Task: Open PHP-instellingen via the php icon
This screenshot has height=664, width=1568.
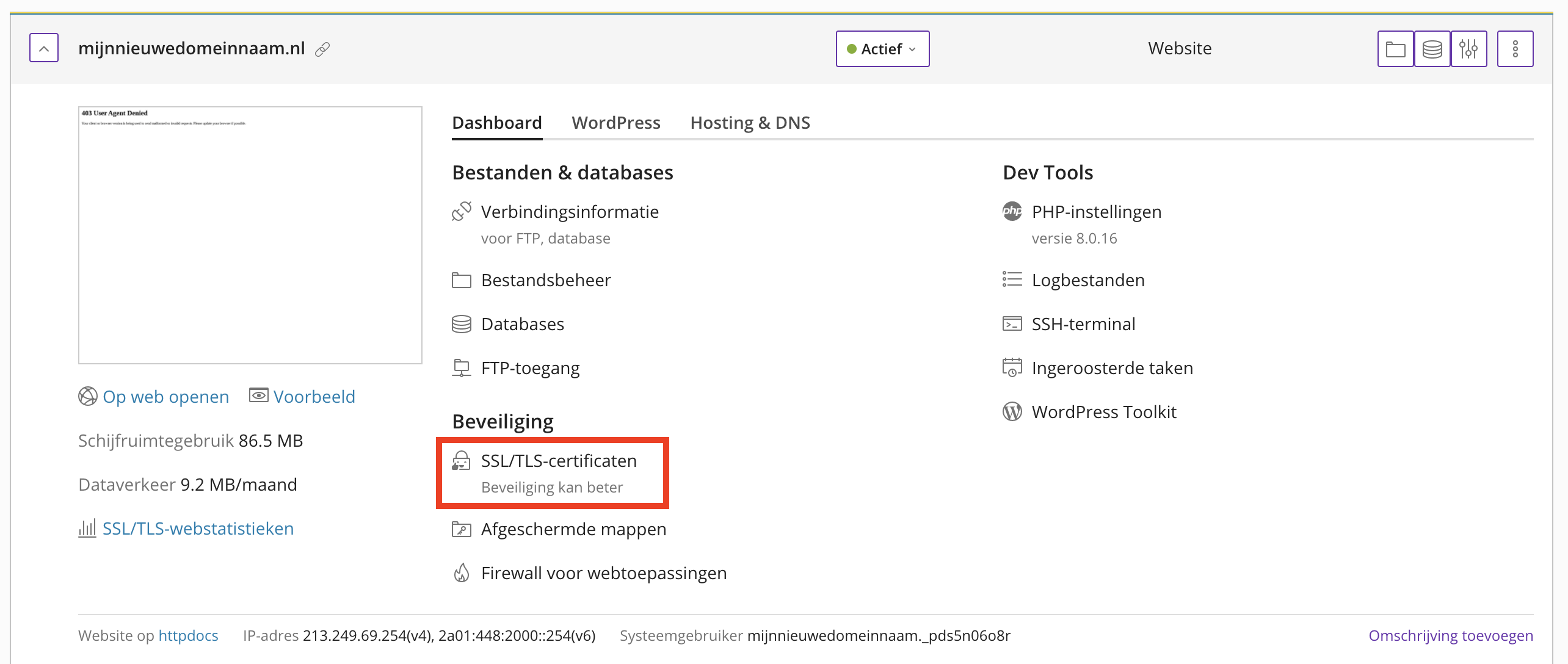Action: tap(1012, 212)
